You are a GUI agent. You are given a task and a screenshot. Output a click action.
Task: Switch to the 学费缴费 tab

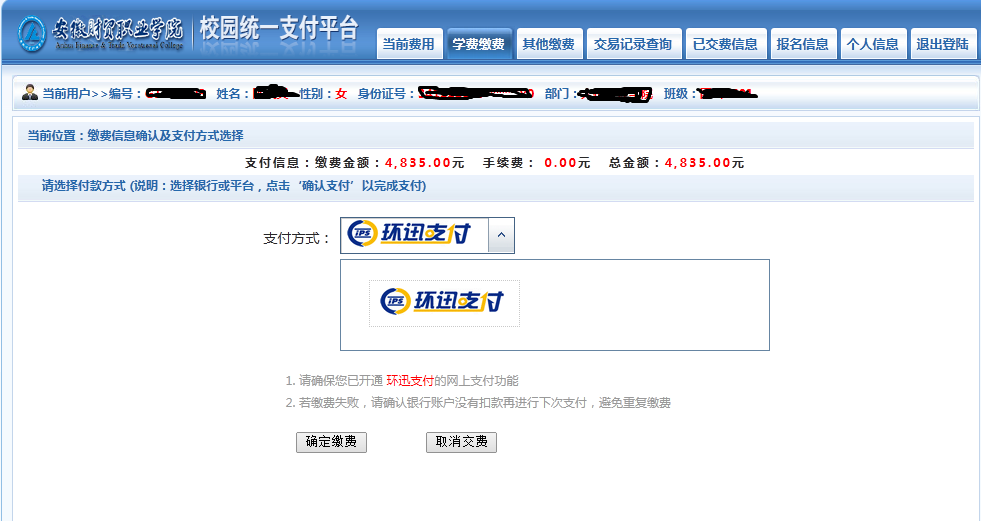click(478, 44)
